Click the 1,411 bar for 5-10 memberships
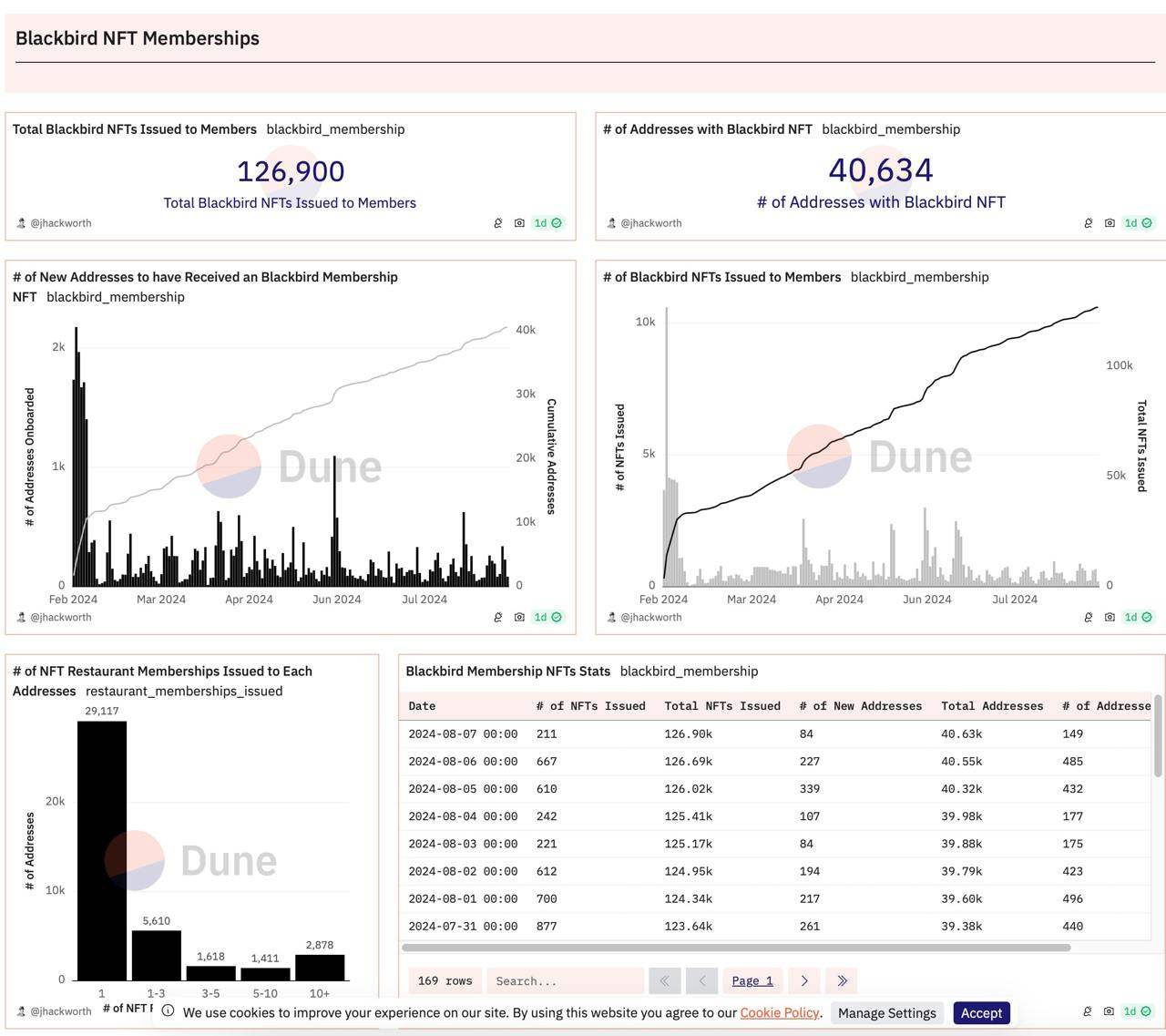The image size is (1166, 1036). (x=265, y=974)
